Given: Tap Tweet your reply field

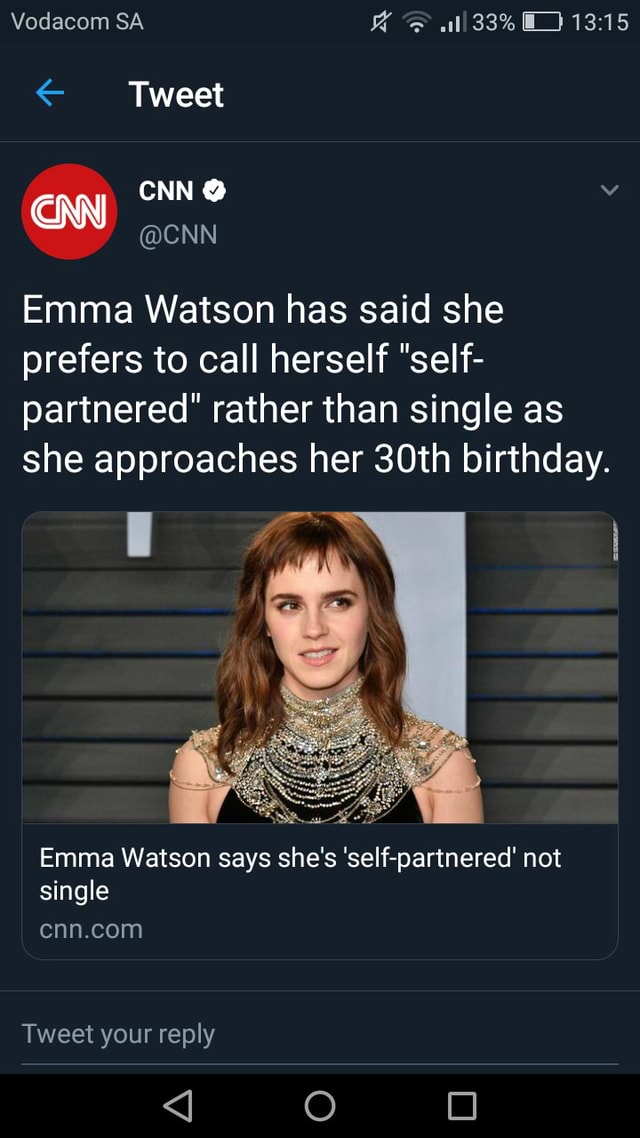Looking at the screenshot, I should [117, 1033].
